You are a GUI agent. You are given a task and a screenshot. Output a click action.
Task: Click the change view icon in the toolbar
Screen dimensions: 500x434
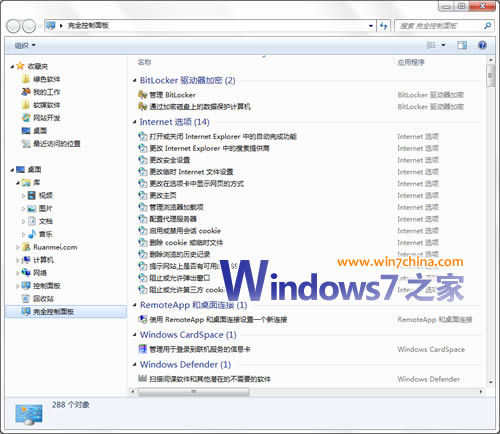431,45
